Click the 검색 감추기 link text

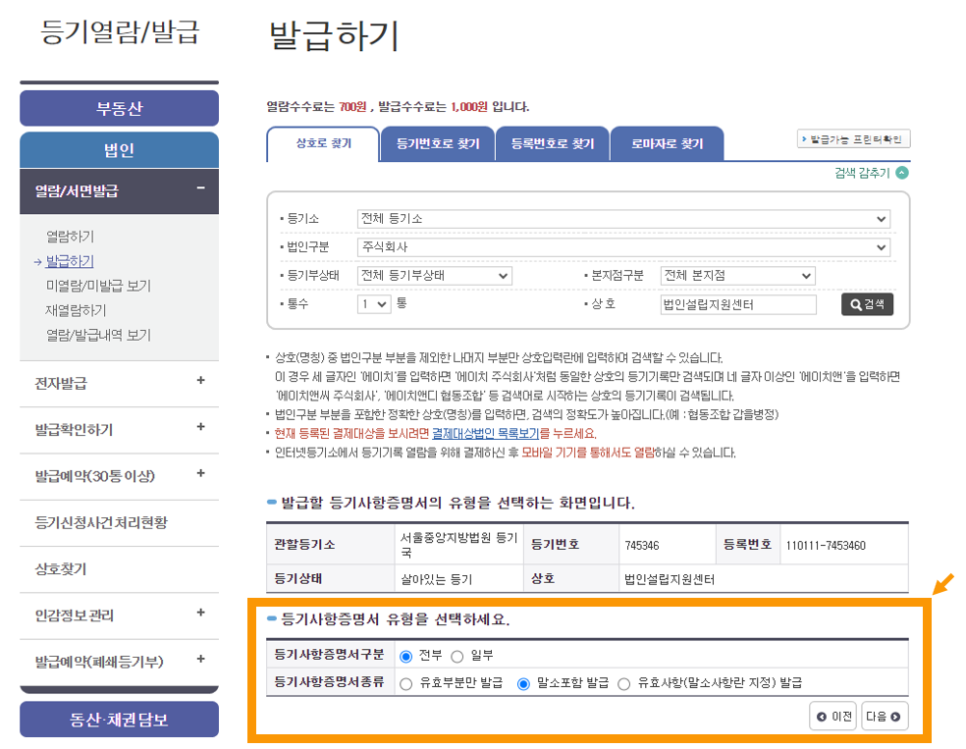862,173
